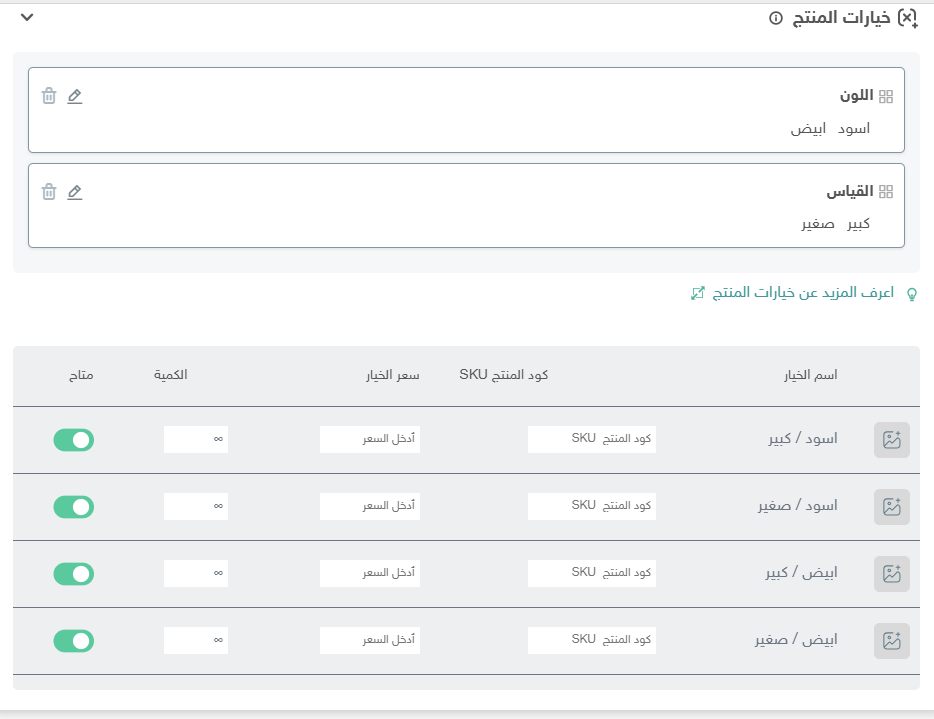Screen dimensions: 934x719
Task: Click quantity field for اسود / صغير
Action: [x=196, y=506]
